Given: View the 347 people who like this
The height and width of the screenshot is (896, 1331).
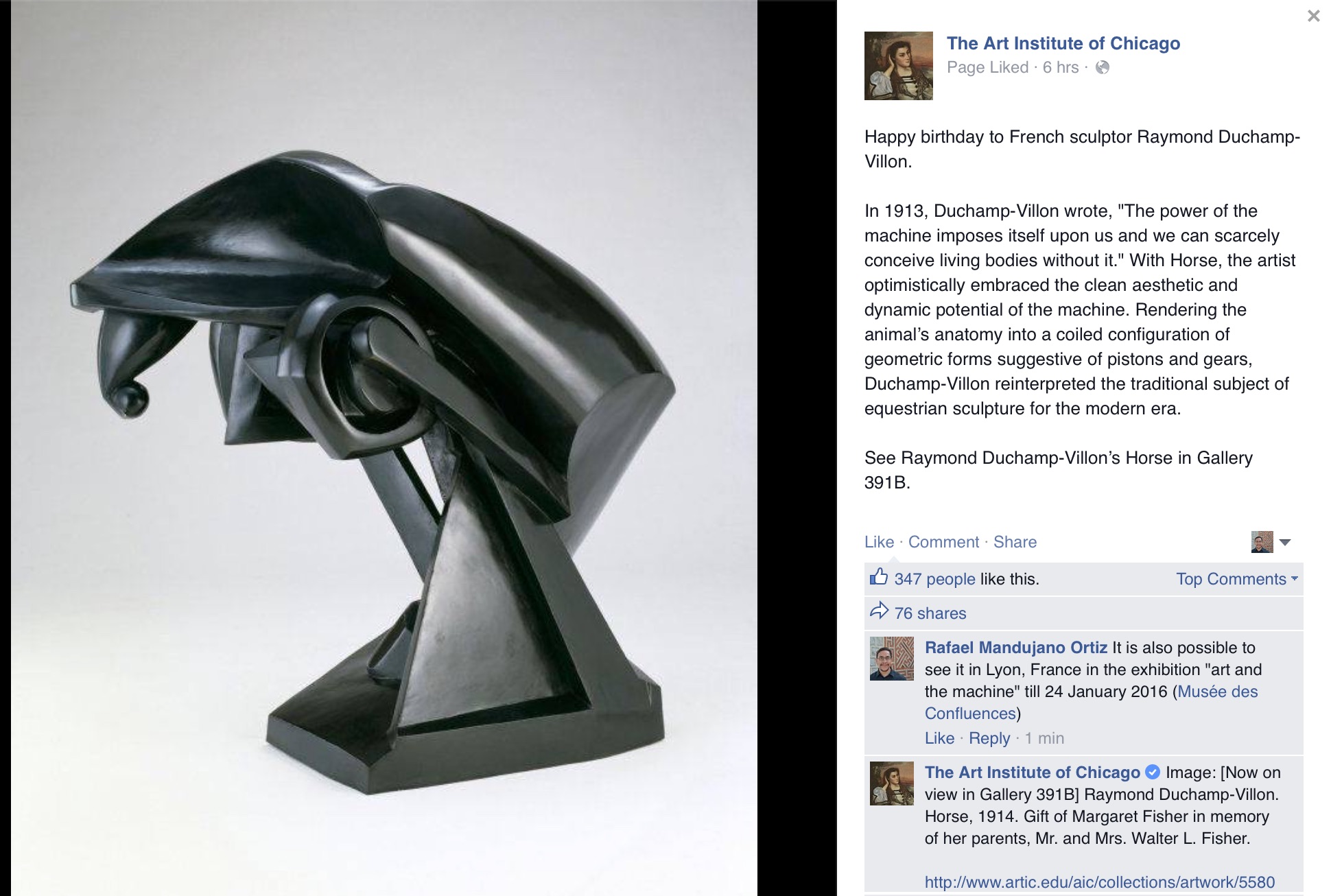Looking at the screenshot, I should tap(934, 579).
